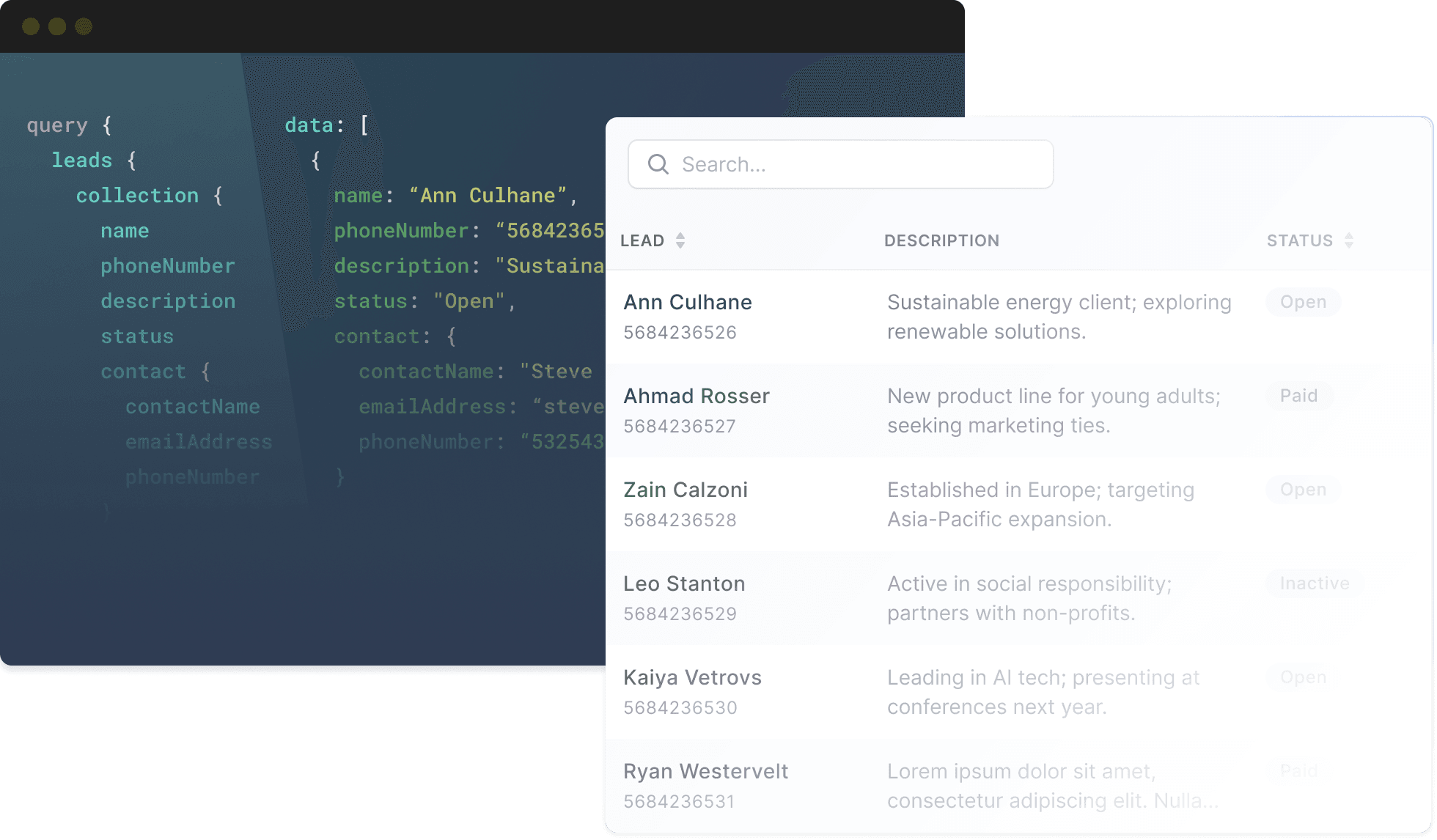Click the search magnifier icon
The image size is (1437, 840).
pyautogui.click(x=658, y=164)
